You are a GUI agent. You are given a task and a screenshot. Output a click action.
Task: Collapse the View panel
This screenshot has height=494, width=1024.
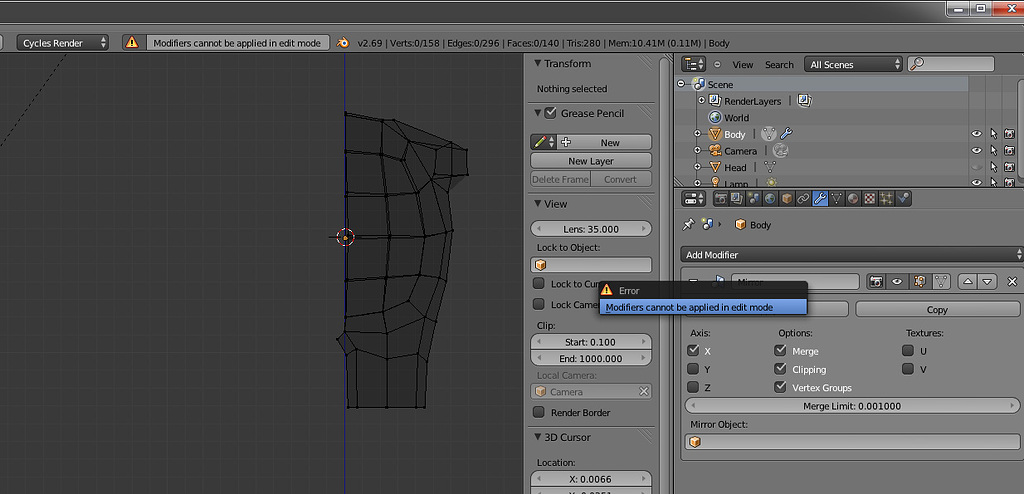pyautogui.click(x=538, y=204)
